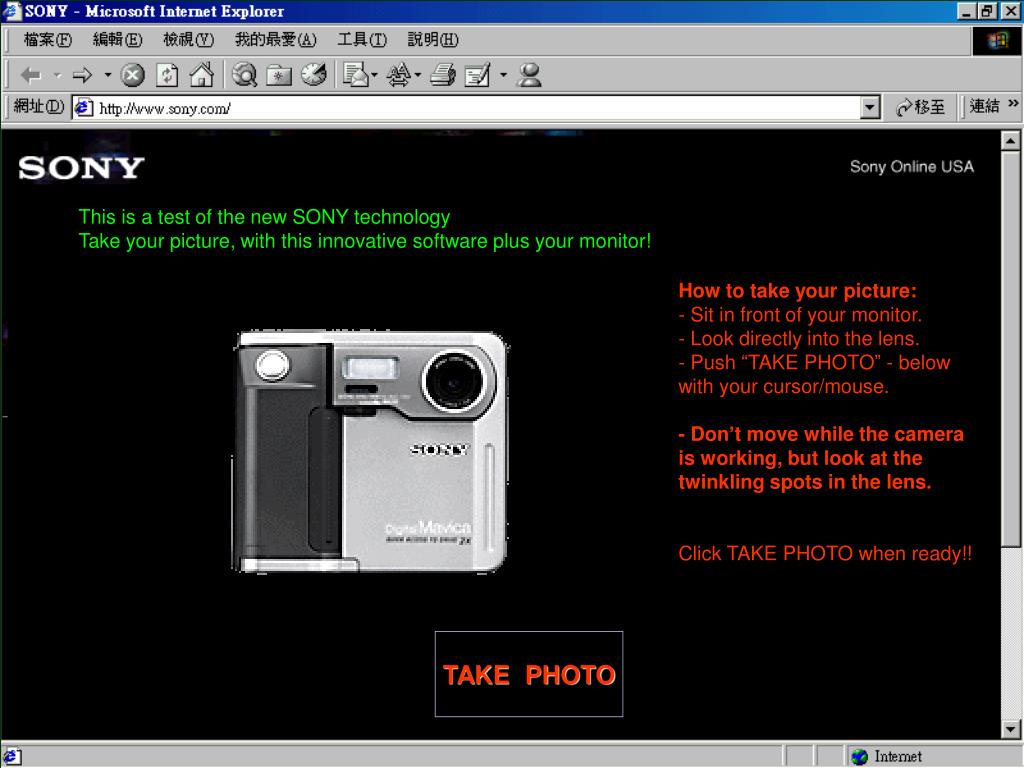Click the vertical scrollbar thumb
This screenshot has width=1024, height=768.
pos(1010,349)
